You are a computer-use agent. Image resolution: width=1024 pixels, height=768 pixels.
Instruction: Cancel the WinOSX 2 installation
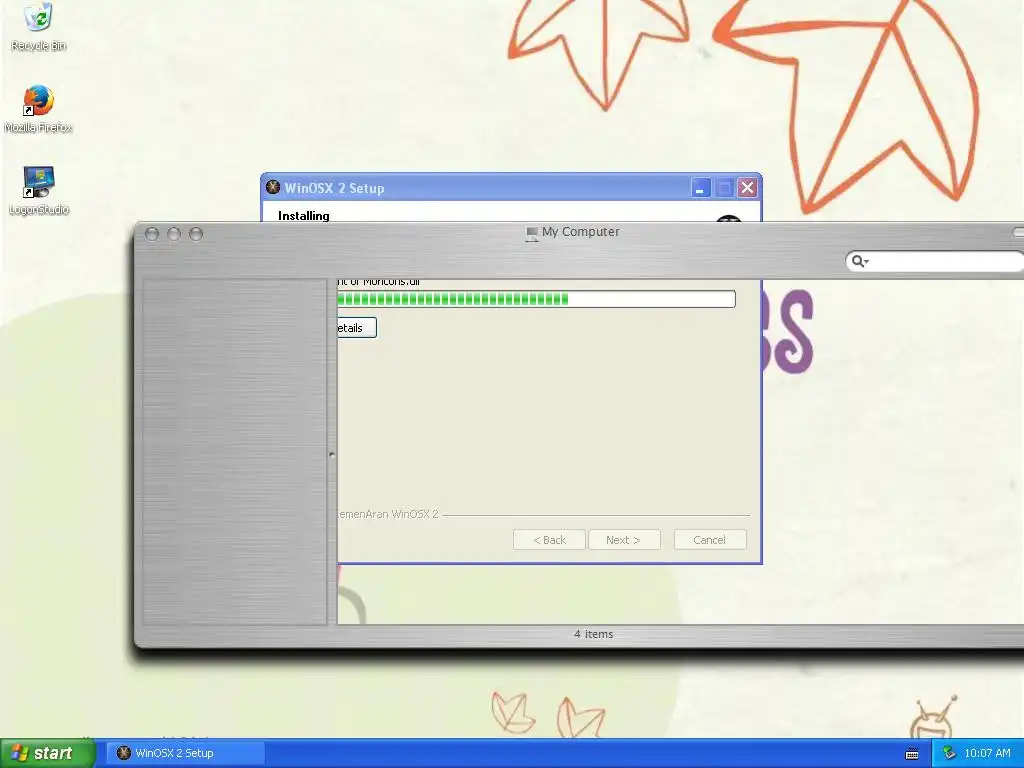click(710, 540)
